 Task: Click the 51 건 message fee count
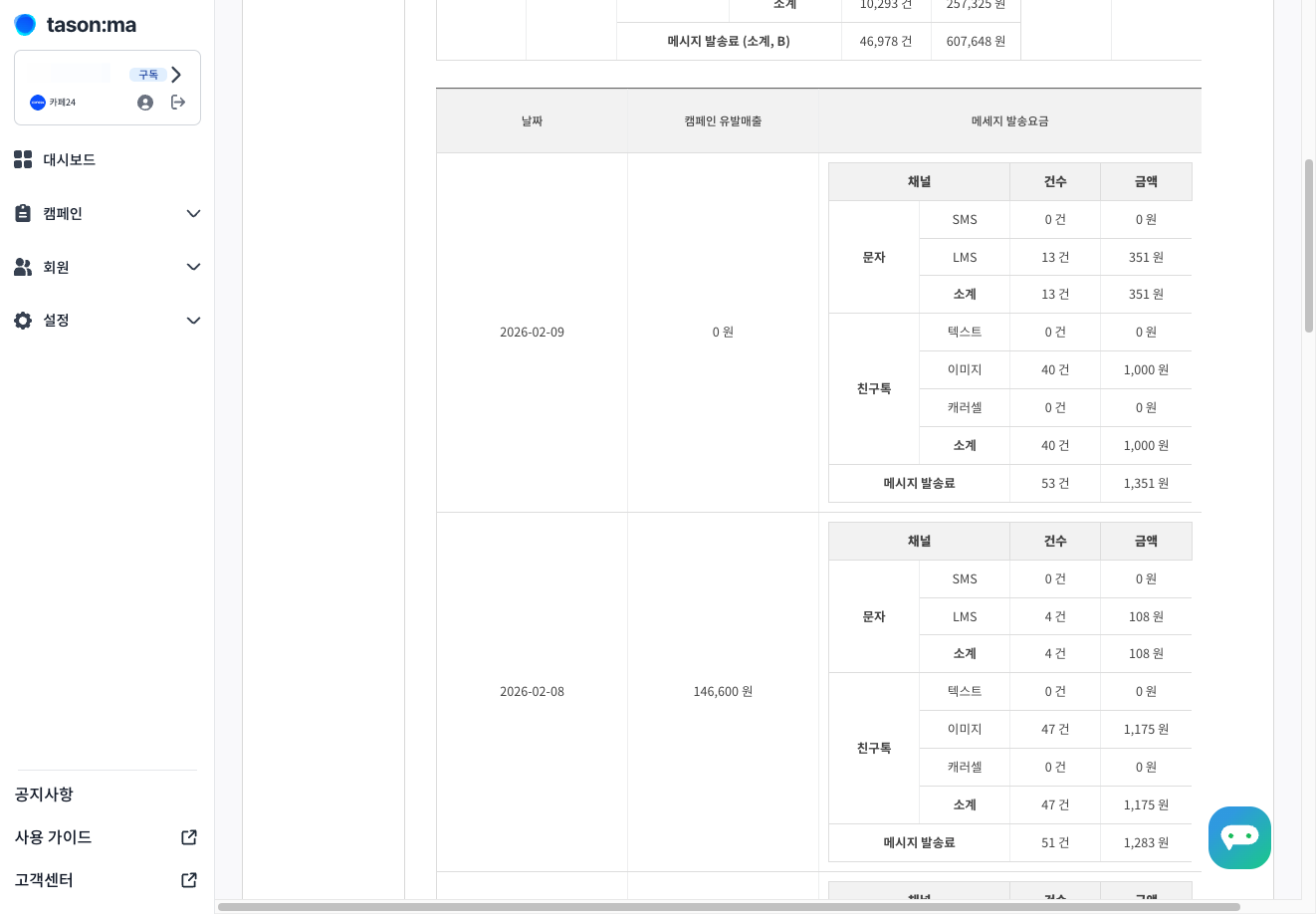click(x=1055, y=843)
